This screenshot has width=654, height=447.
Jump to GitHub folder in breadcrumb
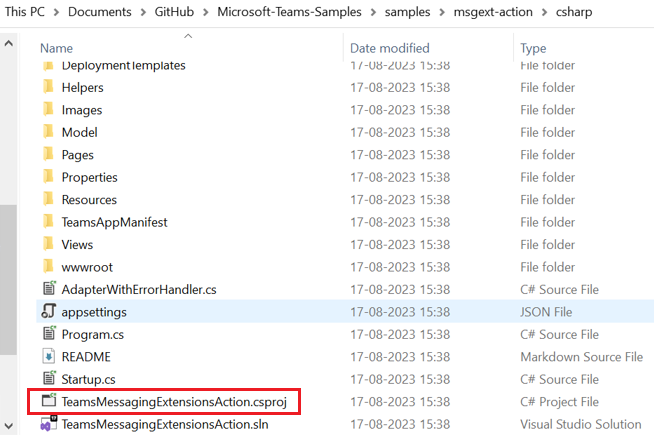(174, 12)
